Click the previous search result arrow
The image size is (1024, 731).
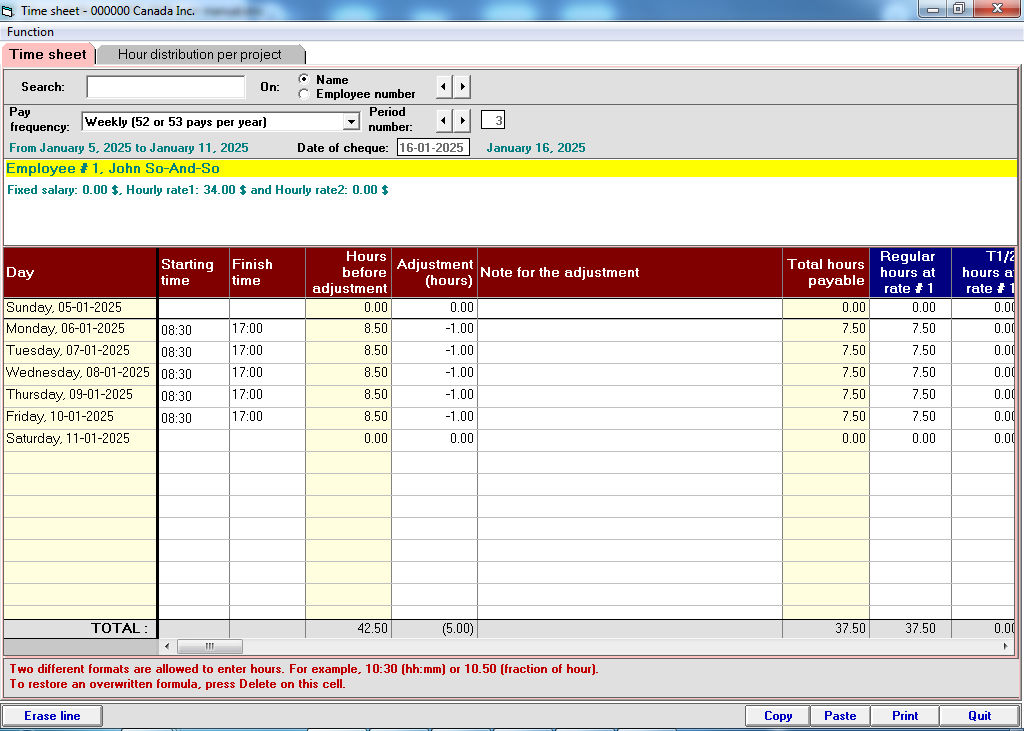click(445, 87)
